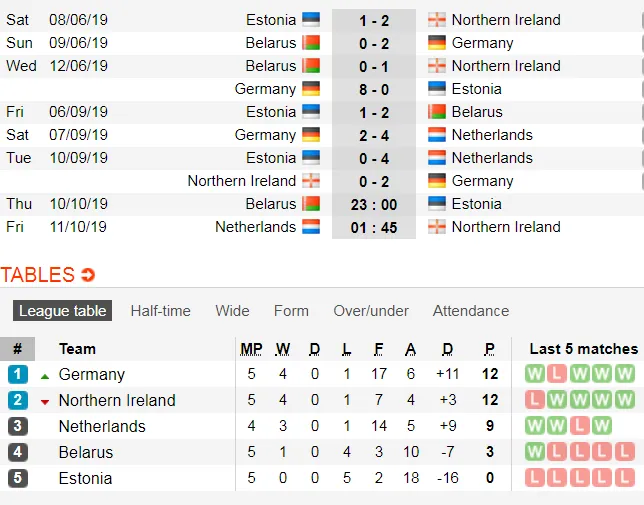Click the TABLES arrow icon
644x505 pixels.
88,275
